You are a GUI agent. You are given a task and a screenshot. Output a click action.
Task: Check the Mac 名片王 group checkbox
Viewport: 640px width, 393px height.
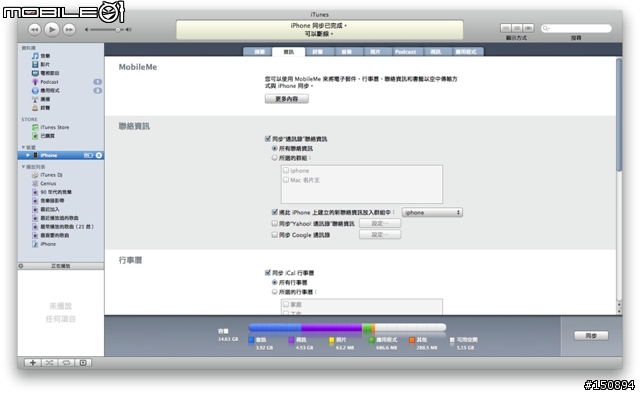pos(286,180)
